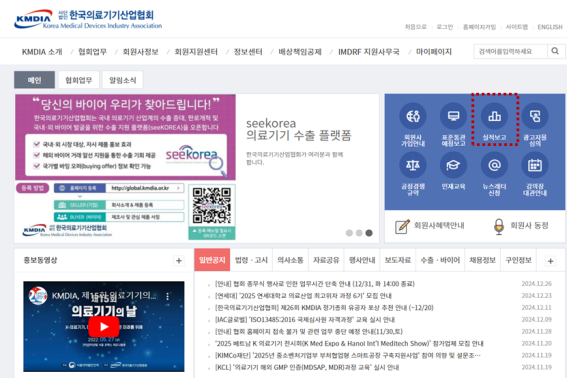Select the 협회업무 tab below navigation
The width and height of the screenshot is (567, 378).
coord(78,80)
